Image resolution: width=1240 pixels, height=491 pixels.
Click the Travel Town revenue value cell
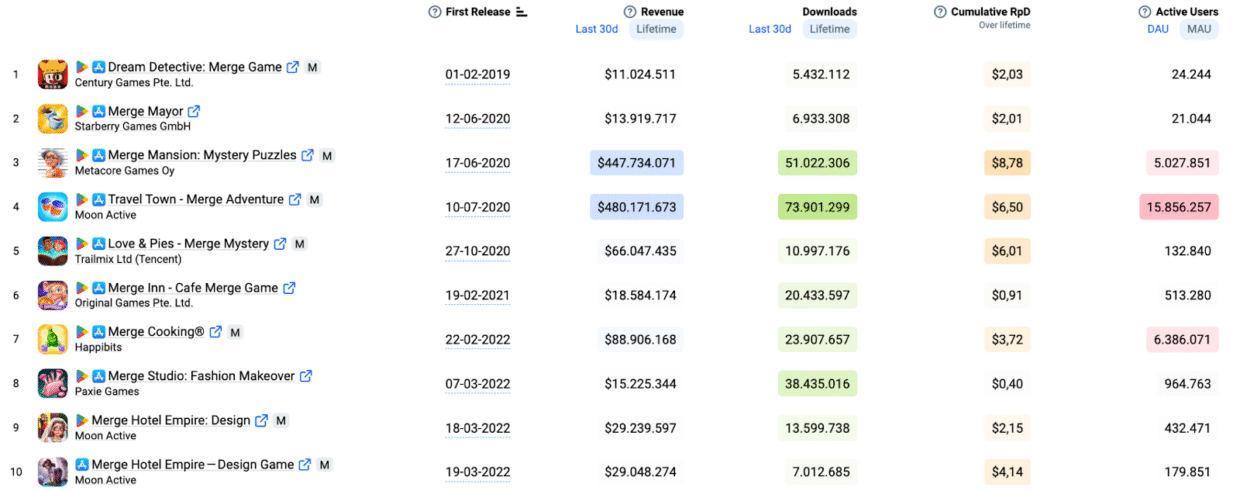636,207
